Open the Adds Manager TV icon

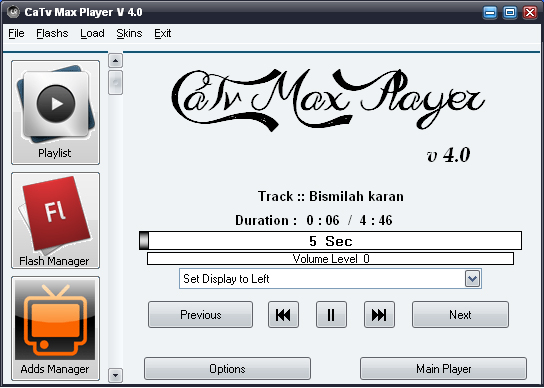click(x=56, y=328)
